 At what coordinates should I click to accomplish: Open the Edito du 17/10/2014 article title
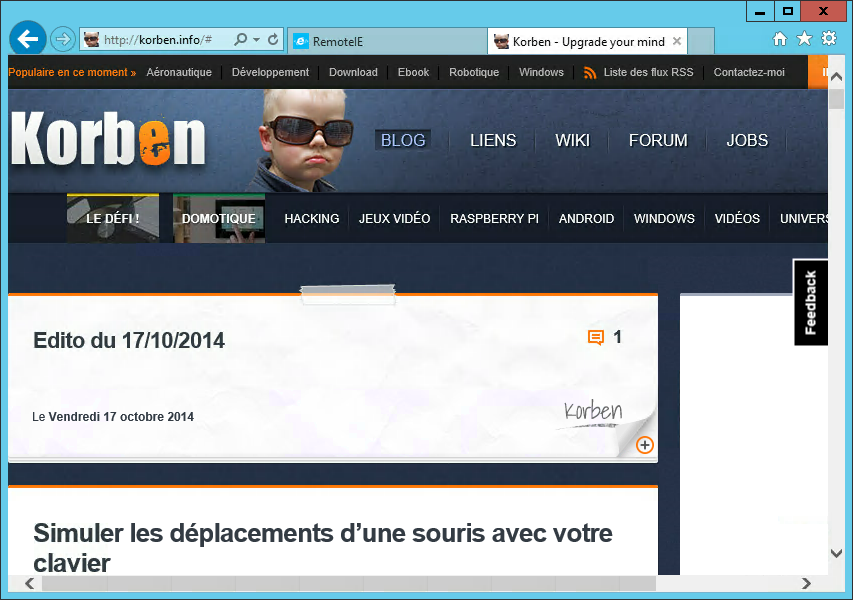[129, 341]
